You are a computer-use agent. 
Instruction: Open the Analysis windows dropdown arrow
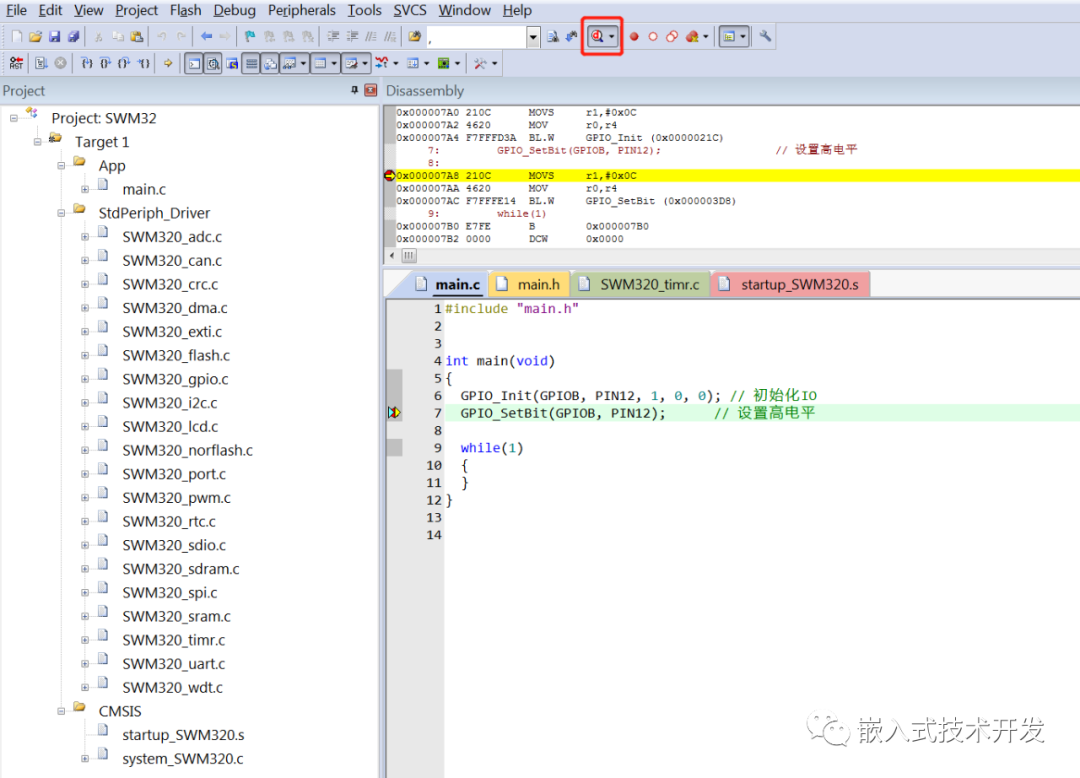tap(395, 63)
